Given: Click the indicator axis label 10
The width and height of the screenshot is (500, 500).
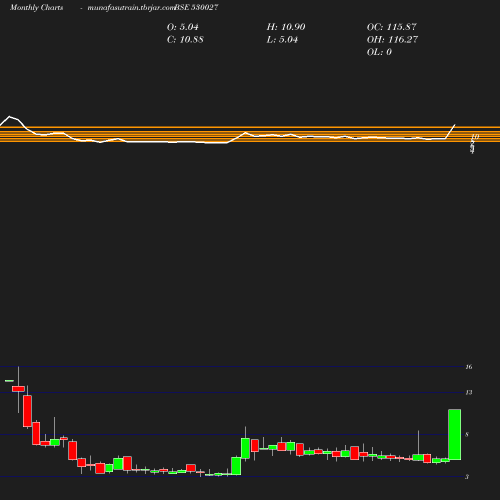Looking at the screenshot, I should [475, 137].
